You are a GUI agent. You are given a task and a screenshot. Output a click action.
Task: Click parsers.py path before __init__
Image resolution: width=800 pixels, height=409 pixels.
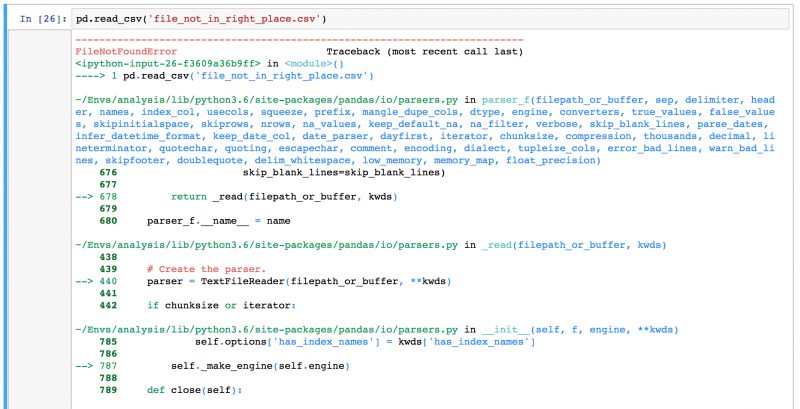coord(267,329)
